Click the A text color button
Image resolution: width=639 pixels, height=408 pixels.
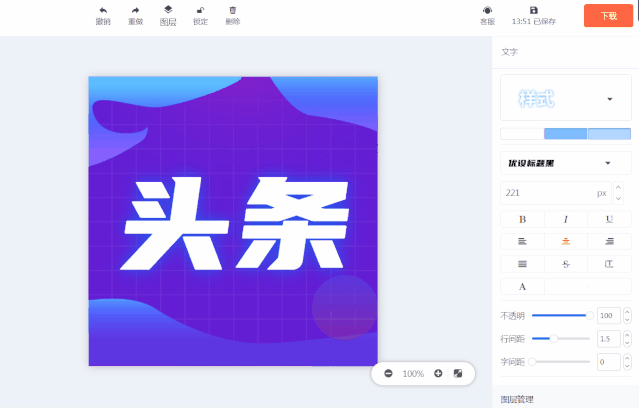click(522, 287)
